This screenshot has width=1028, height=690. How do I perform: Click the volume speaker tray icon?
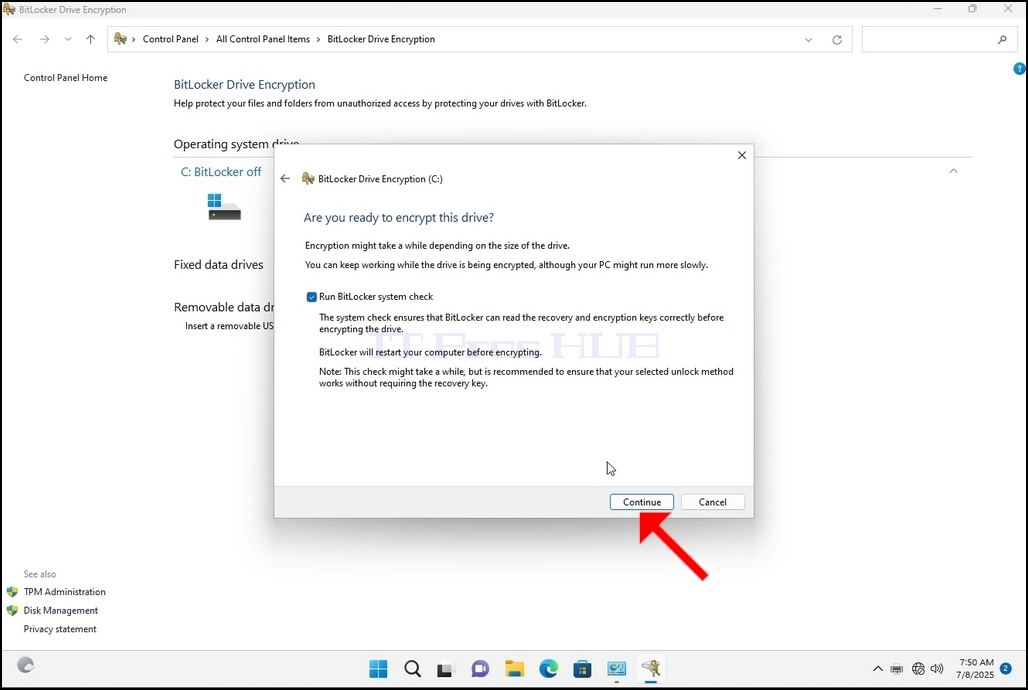tap(937, 669)
